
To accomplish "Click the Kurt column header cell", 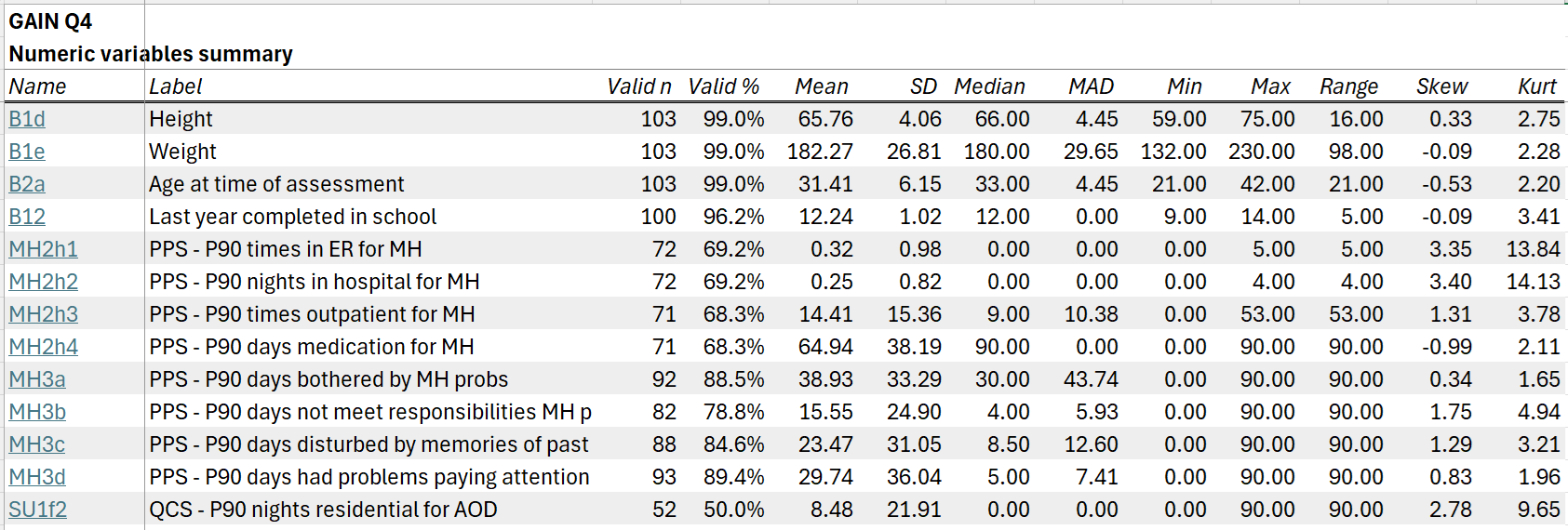I will (x=1536, y=86).
